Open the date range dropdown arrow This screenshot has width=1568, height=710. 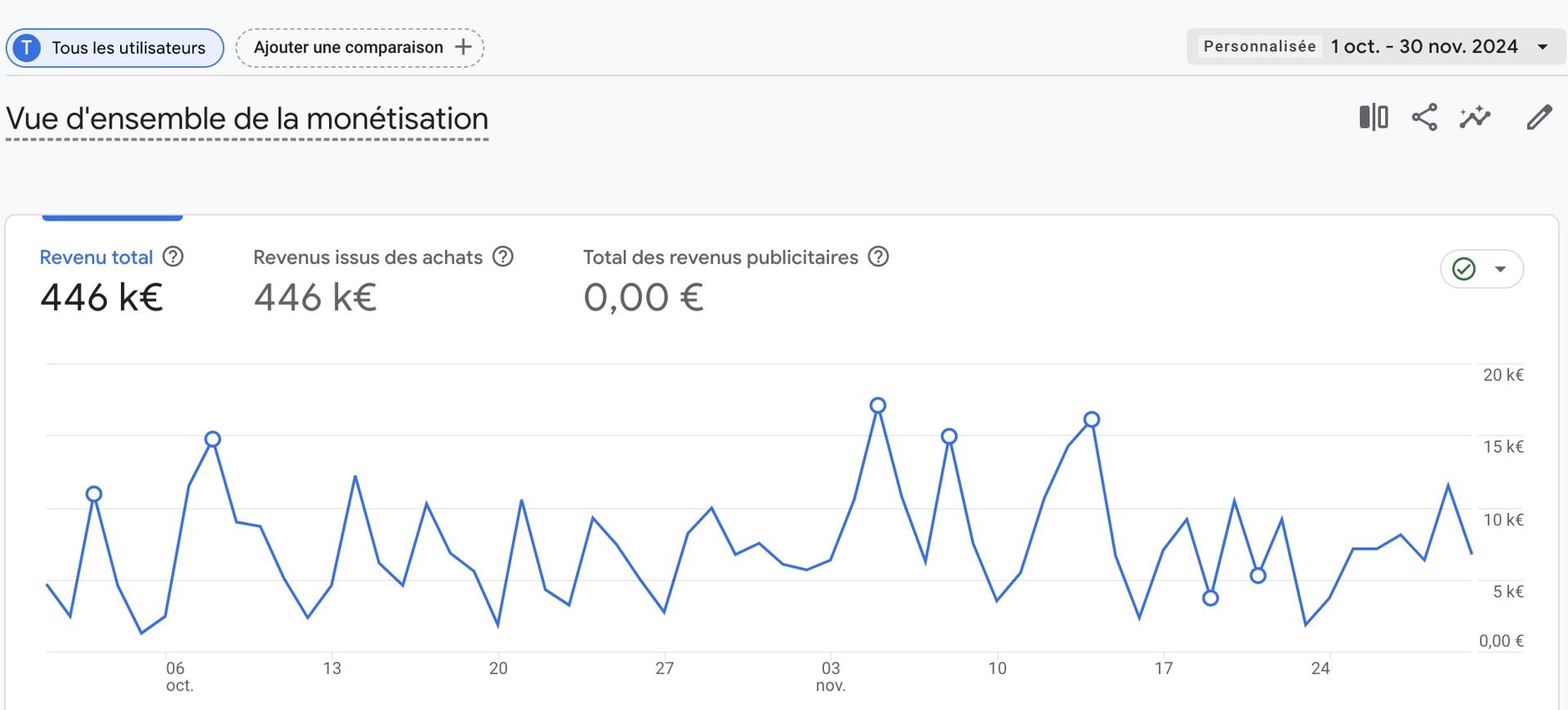click(x=1543, y=47)
